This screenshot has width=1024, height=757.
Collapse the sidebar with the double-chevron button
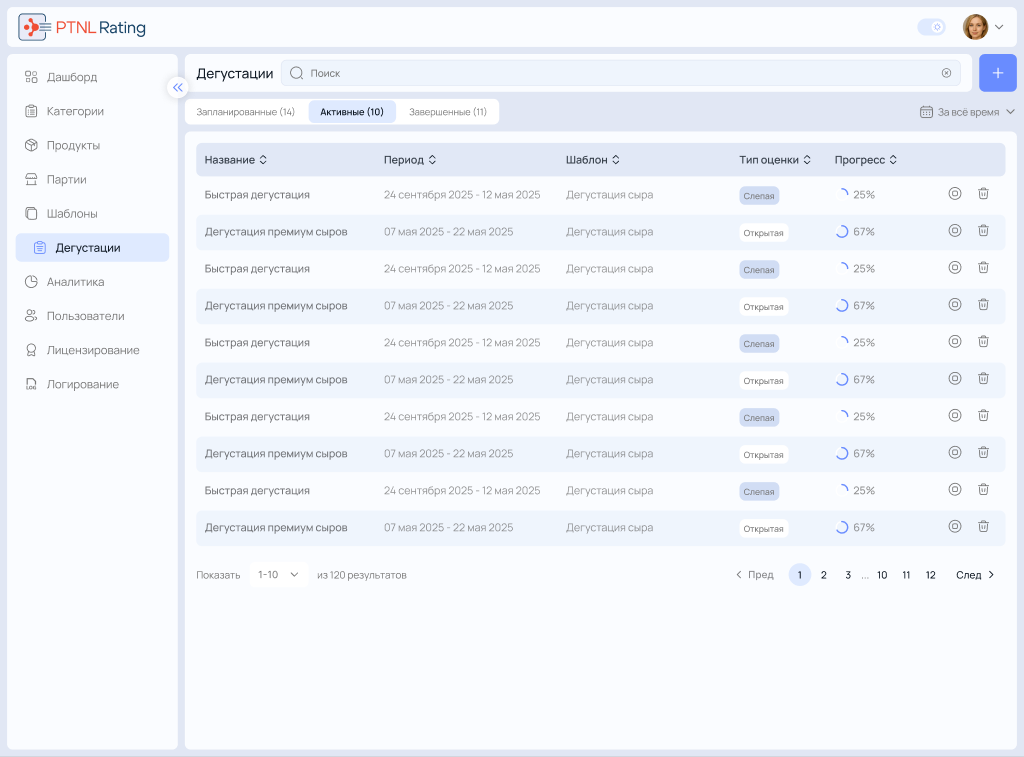coord(178,88)
